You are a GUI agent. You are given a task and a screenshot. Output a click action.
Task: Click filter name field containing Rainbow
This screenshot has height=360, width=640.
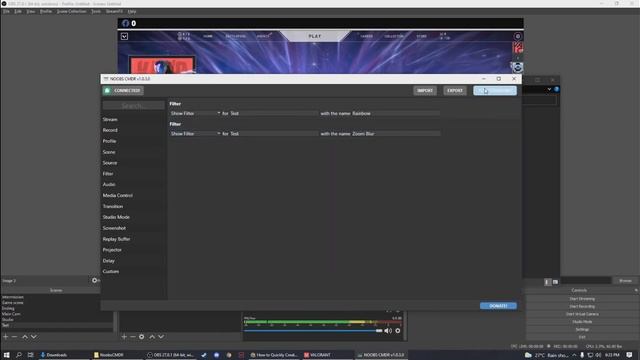coord(396,113)
